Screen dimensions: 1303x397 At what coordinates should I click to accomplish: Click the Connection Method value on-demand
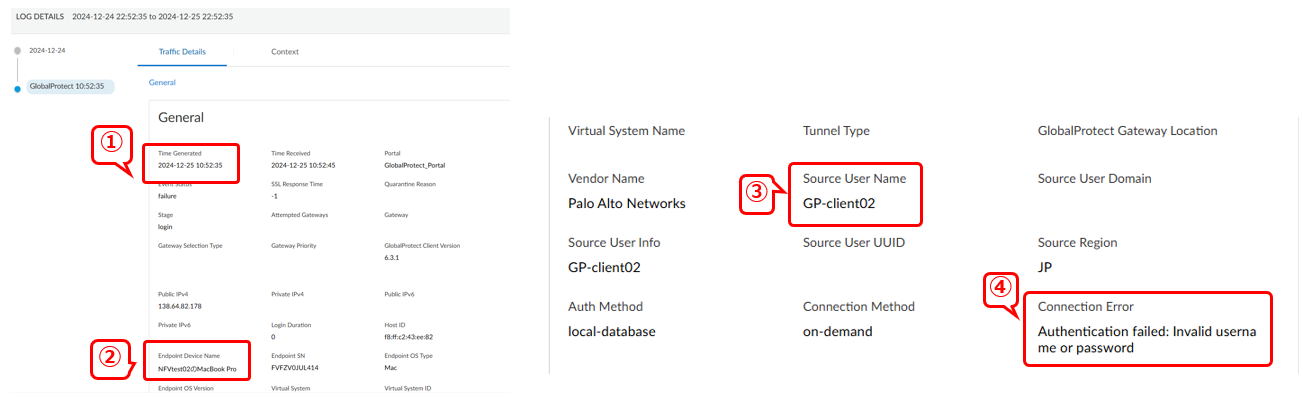click(838, 331)
